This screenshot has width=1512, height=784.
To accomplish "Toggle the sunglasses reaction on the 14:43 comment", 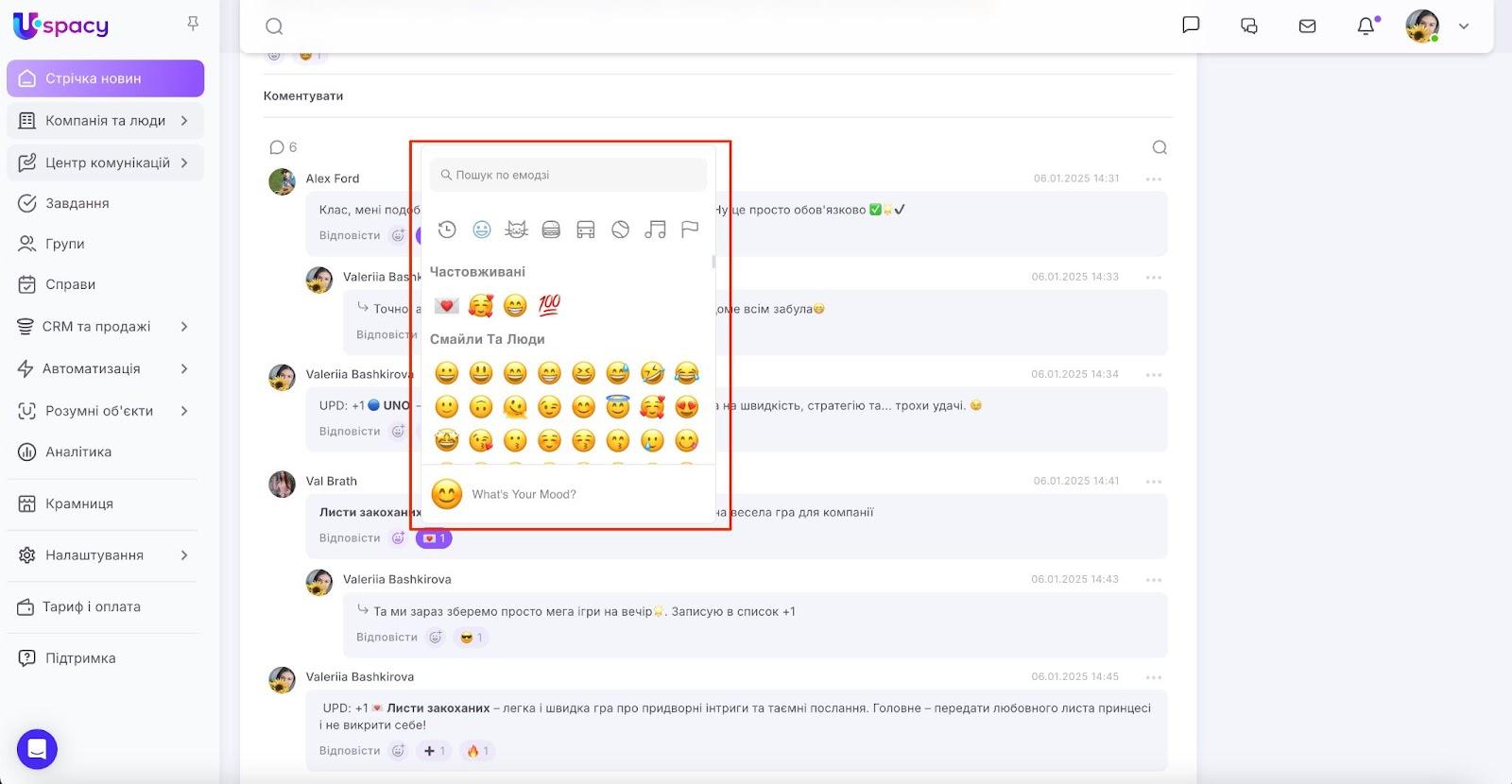I will point(472,638).
